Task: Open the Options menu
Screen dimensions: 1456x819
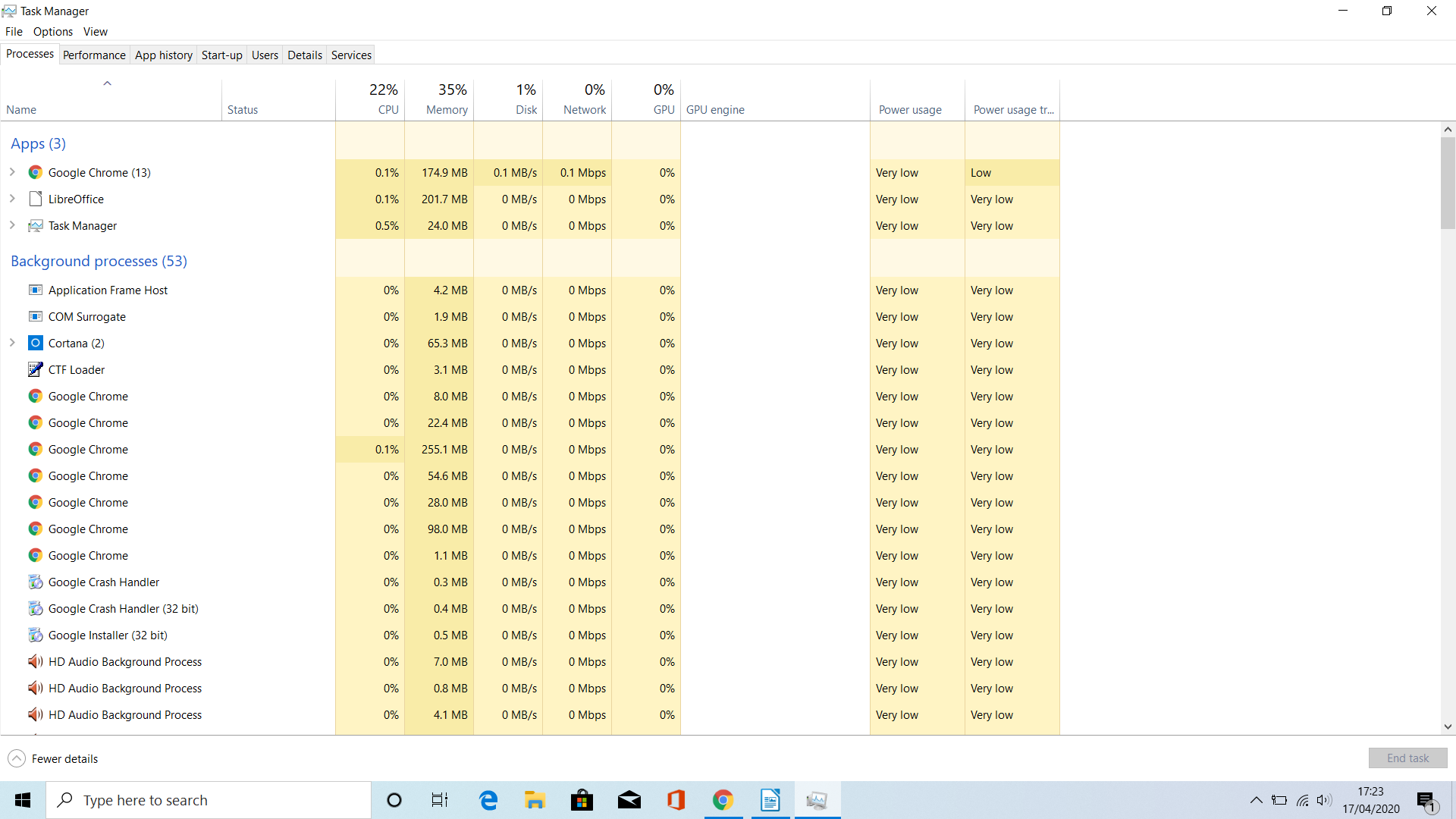Action: click(x=52, y=31)
